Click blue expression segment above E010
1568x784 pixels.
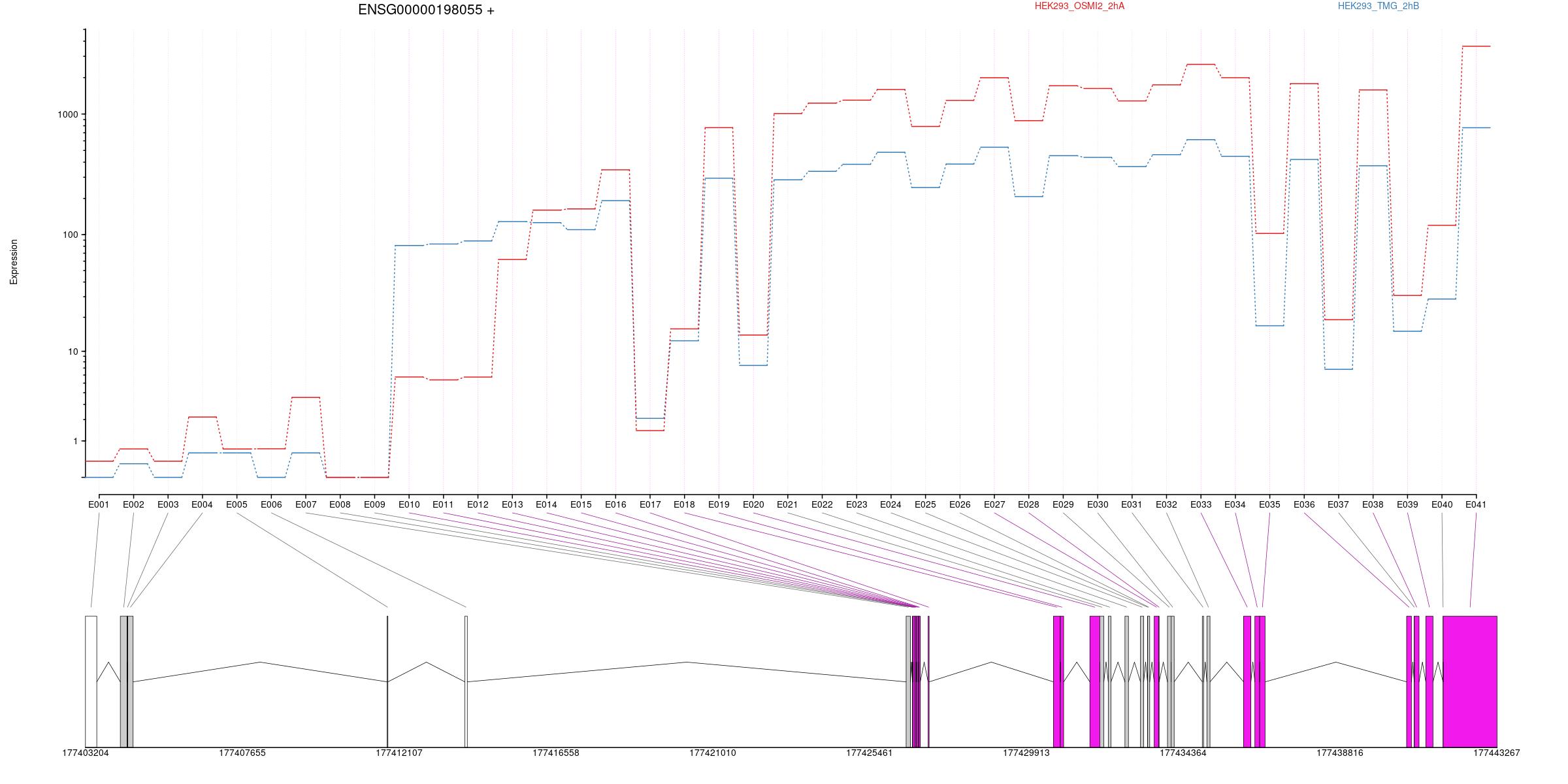[x=409, y=246]
